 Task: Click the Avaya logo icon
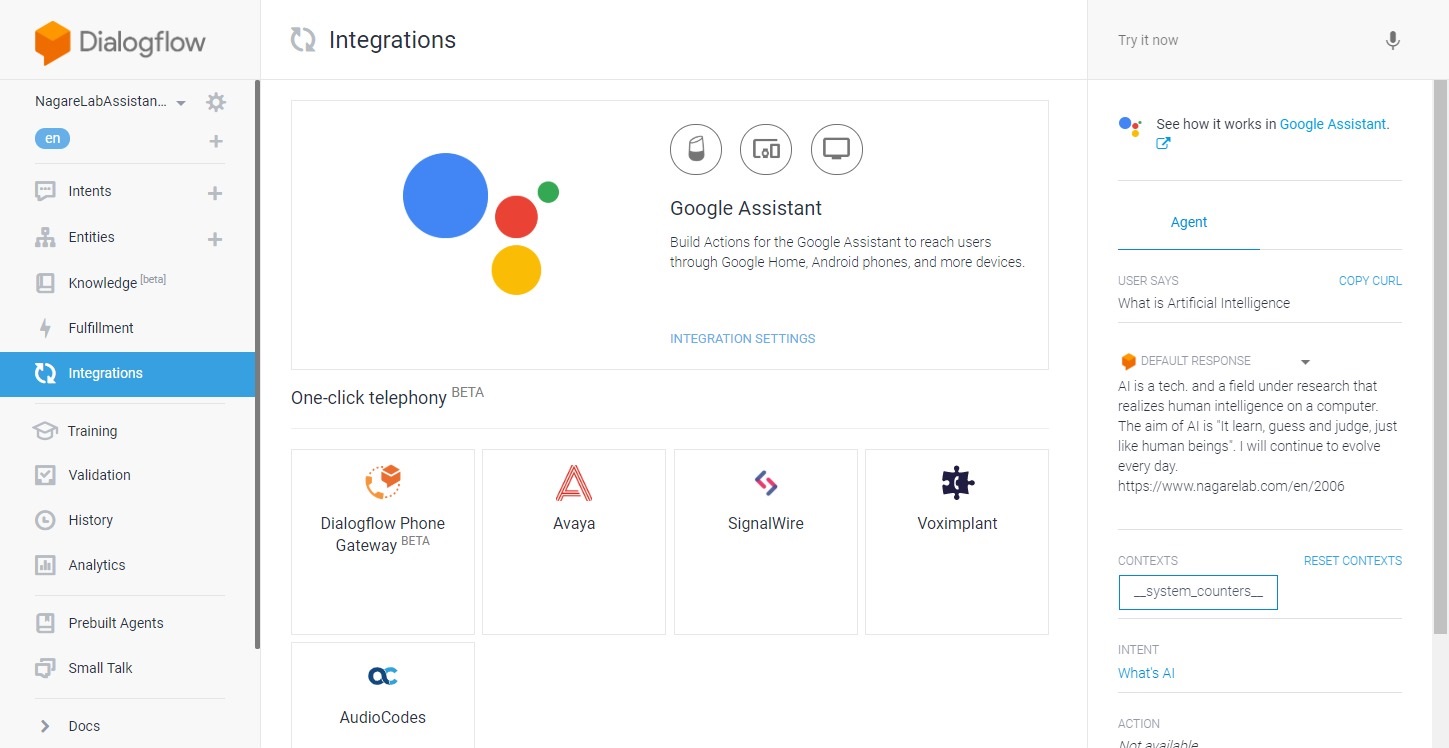point(574,483)
